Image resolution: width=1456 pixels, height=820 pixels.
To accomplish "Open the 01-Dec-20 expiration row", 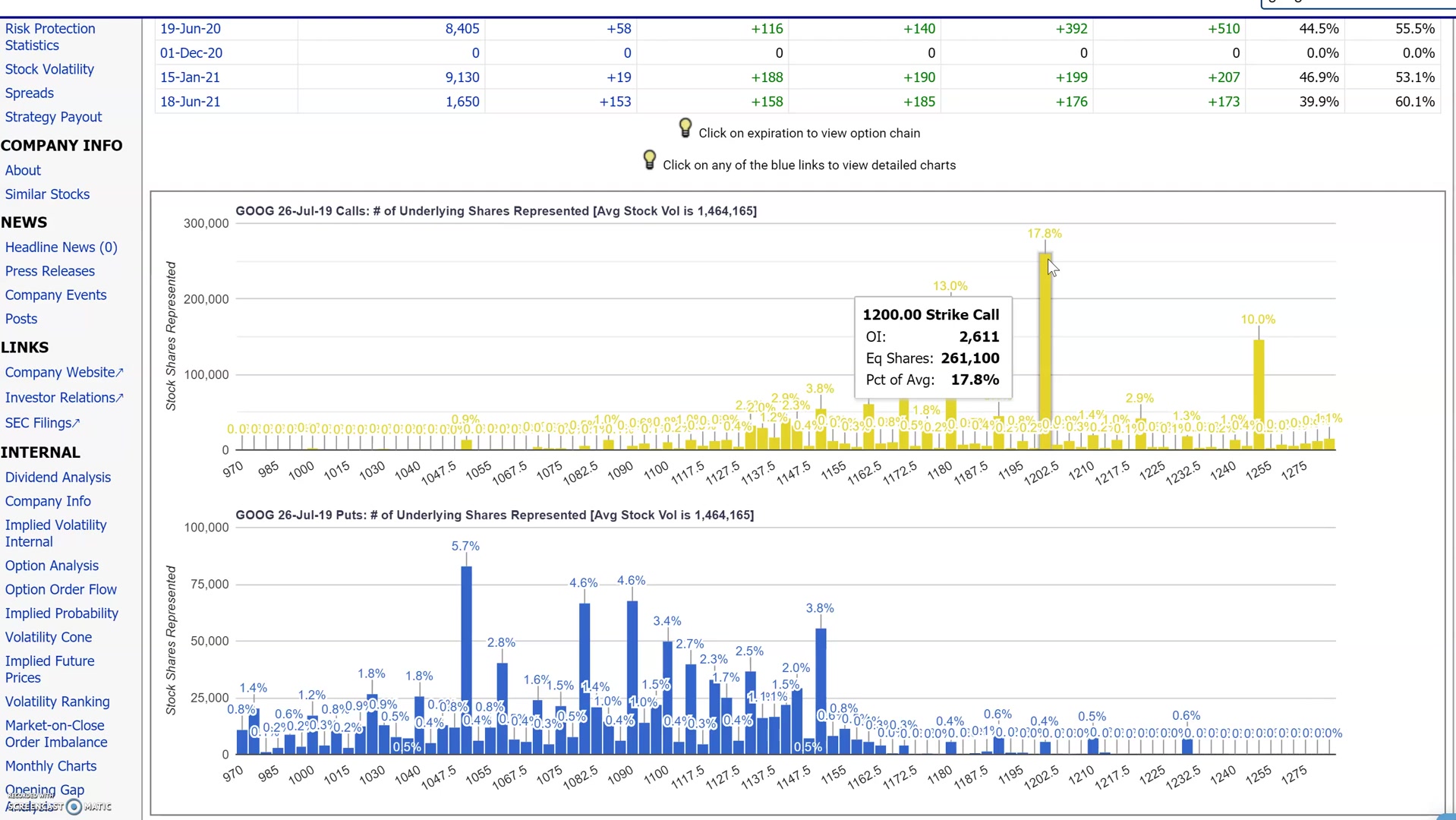I will pyautogui.click(x=191, y=53).
